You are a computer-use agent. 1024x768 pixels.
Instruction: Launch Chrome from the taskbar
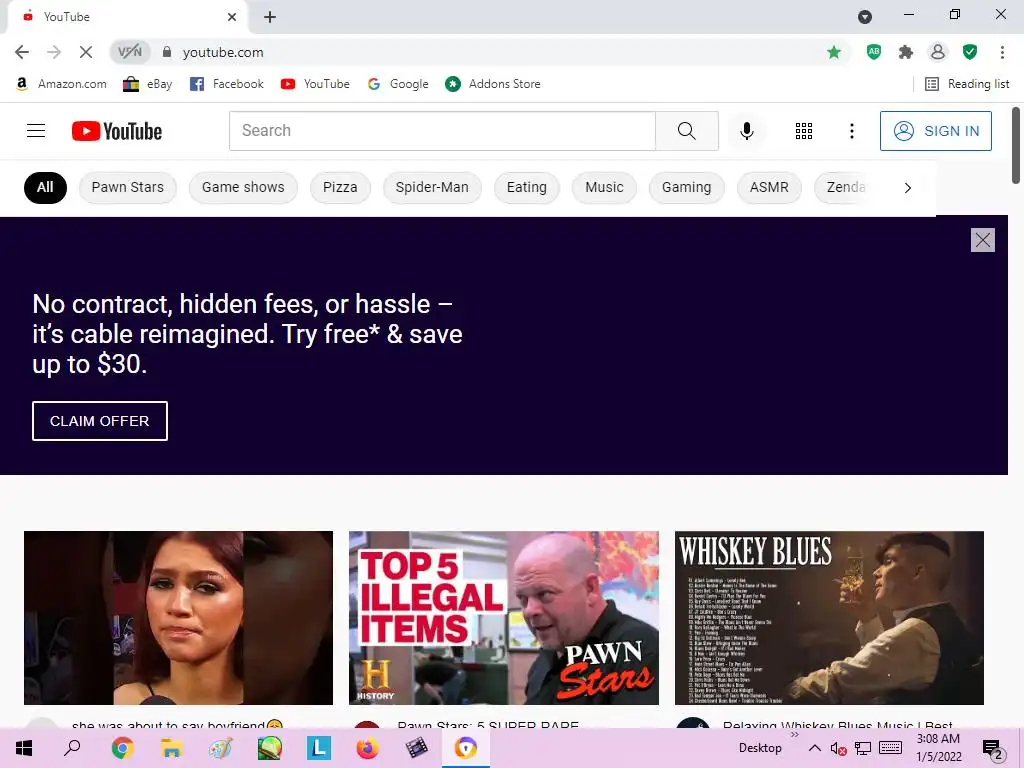[x=122, y=748]
